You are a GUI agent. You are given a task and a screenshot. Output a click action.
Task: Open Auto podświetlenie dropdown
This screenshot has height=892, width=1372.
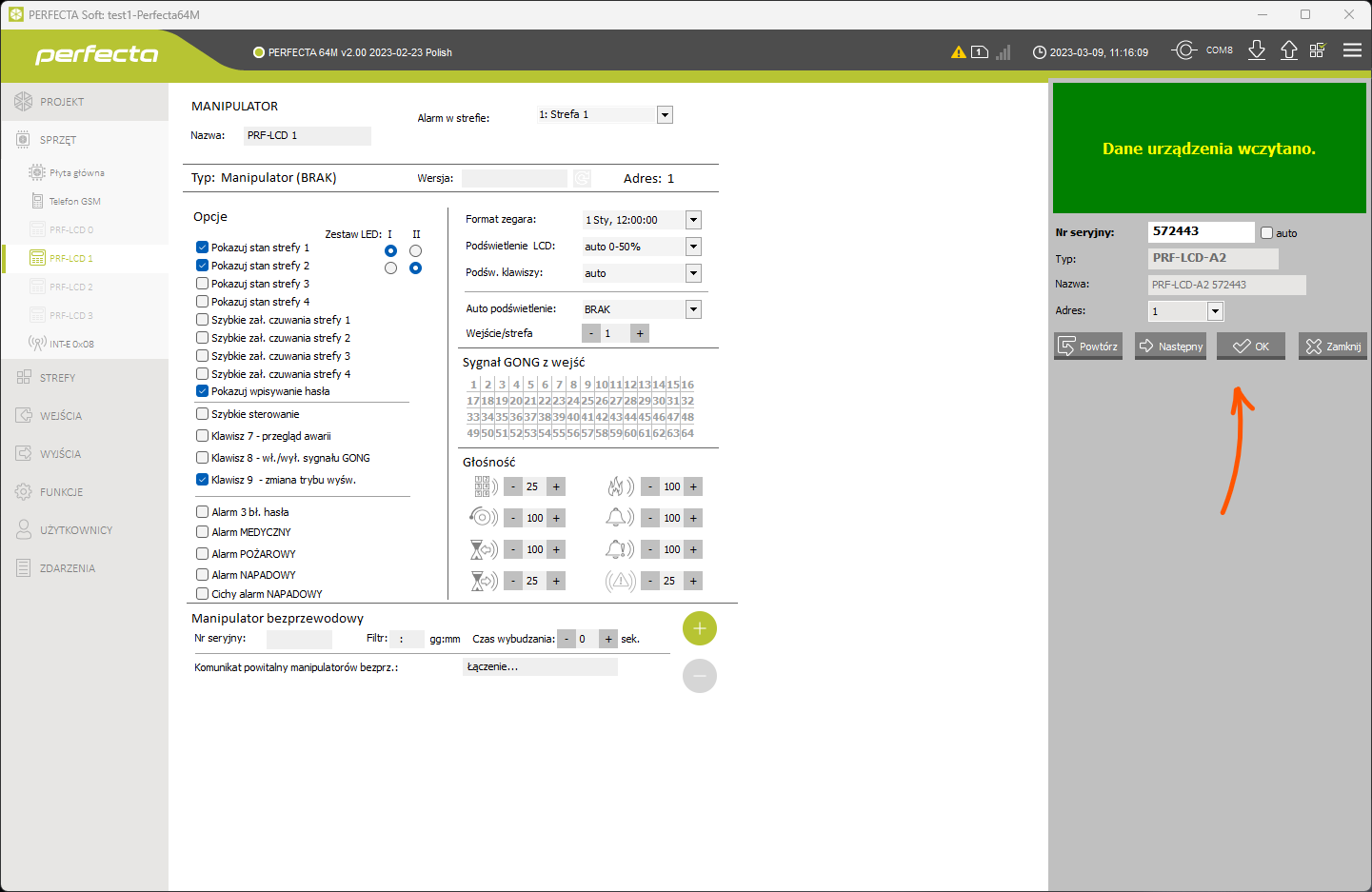point(693,309)
